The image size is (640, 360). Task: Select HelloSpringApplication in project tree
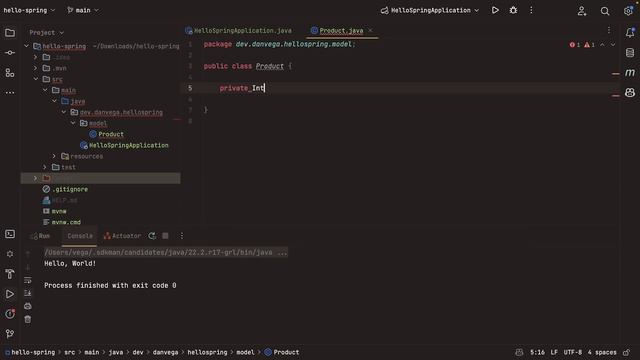(129, 145)
